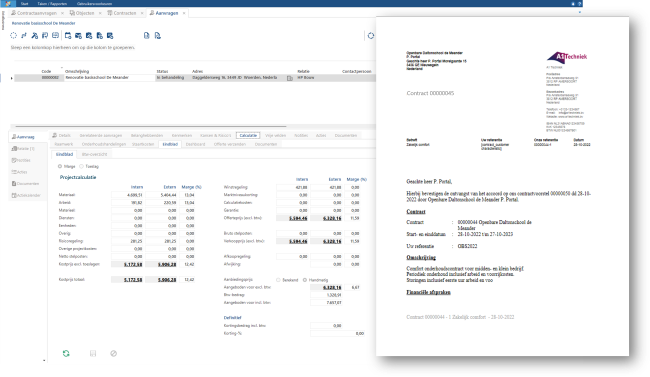This screenshot has height=377, width=650.
Task: Switch to the Details tab
Action: (61, 136)
